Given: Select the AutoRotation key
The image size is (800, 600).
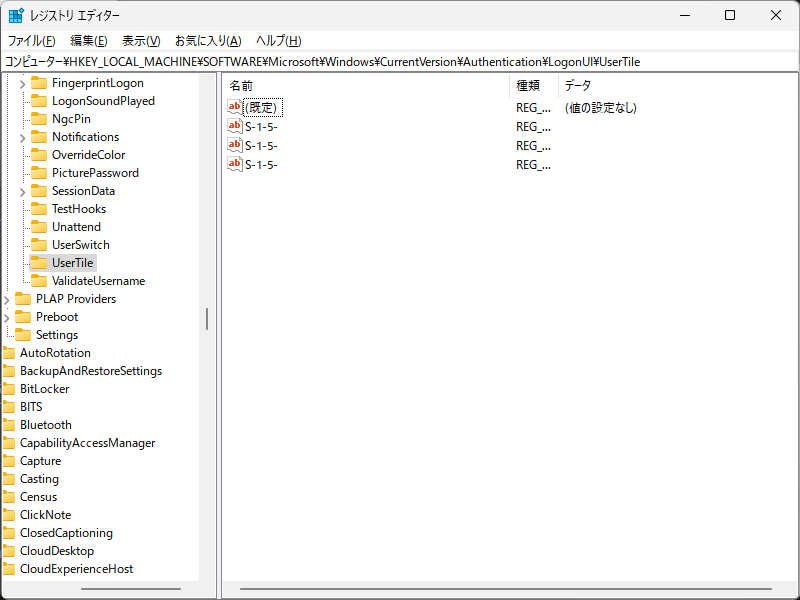Looking at the screenshot, I should (55, 353).
